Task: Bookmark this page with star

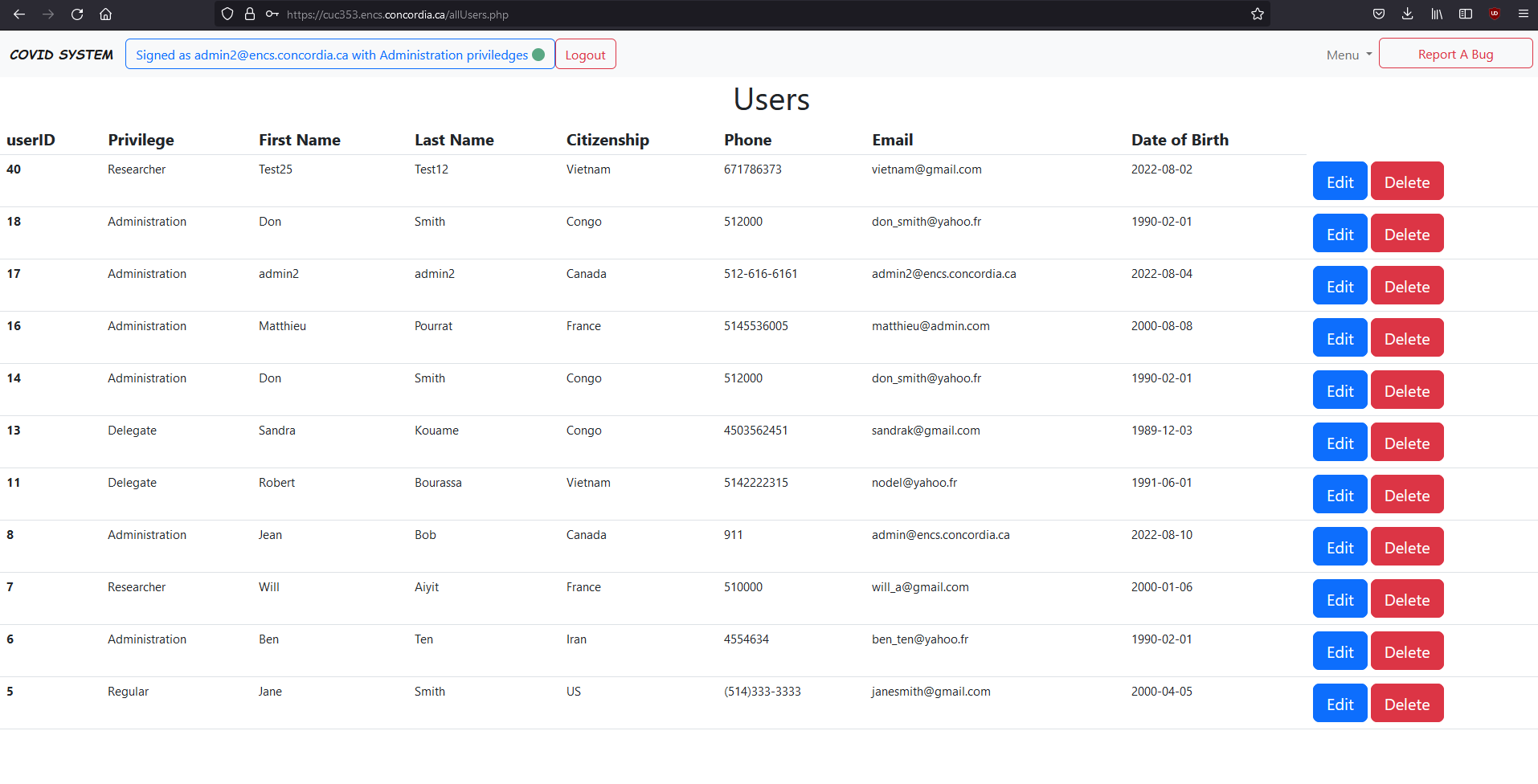Action: 1258,14
